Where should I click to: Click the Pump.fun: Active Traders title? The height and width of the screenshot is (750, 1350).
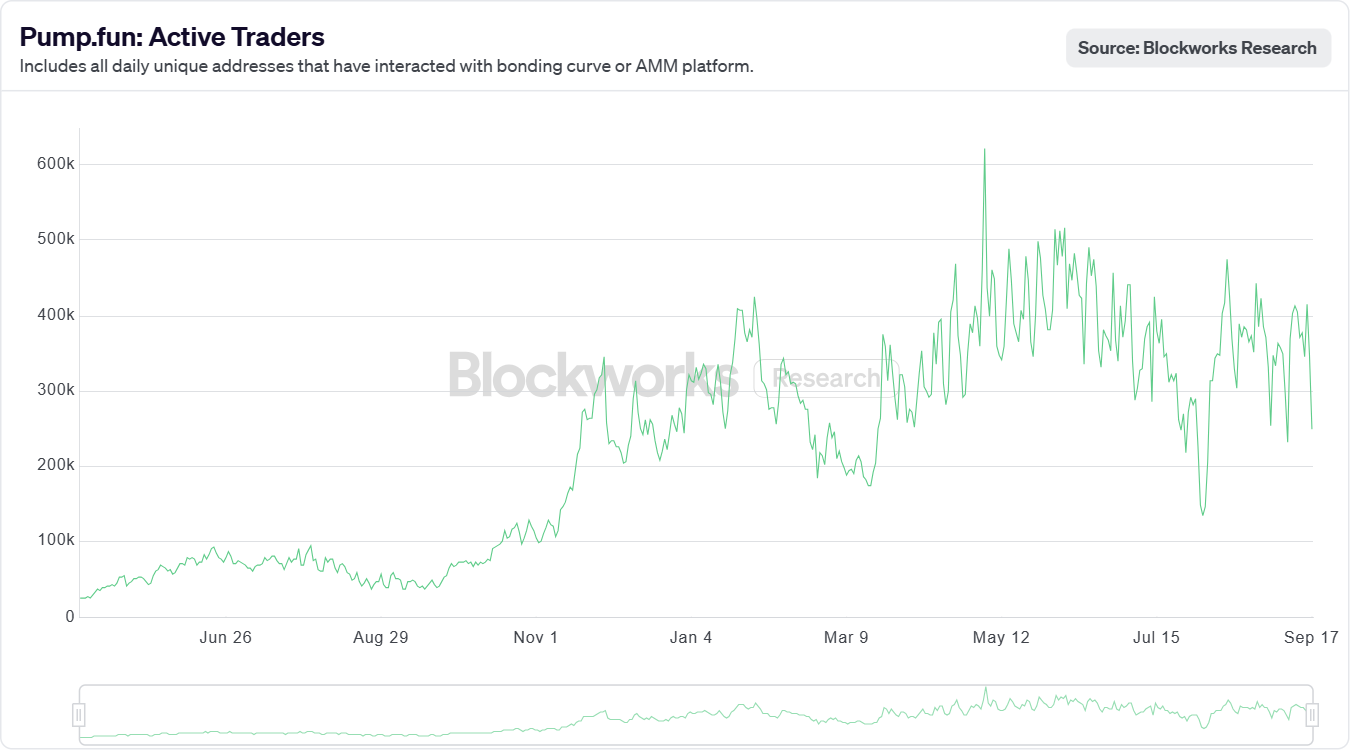172,37
